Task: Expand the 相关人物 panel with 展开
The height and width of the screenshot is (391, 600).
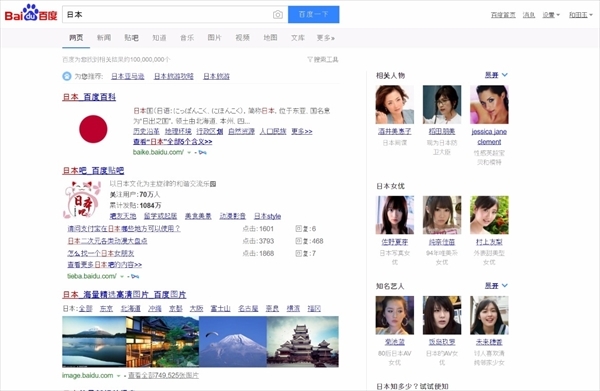Action: [x=496, y=75]
